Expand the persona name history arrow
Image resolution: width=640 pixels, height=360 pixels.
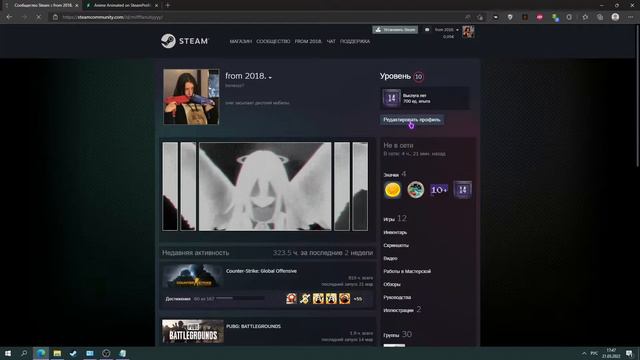coord(270,77)
